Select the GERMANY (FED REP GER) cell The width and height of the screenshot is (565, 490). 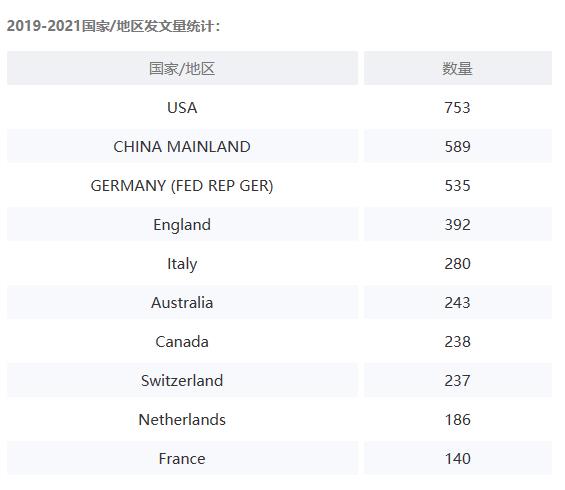click(x=182, y=186)
